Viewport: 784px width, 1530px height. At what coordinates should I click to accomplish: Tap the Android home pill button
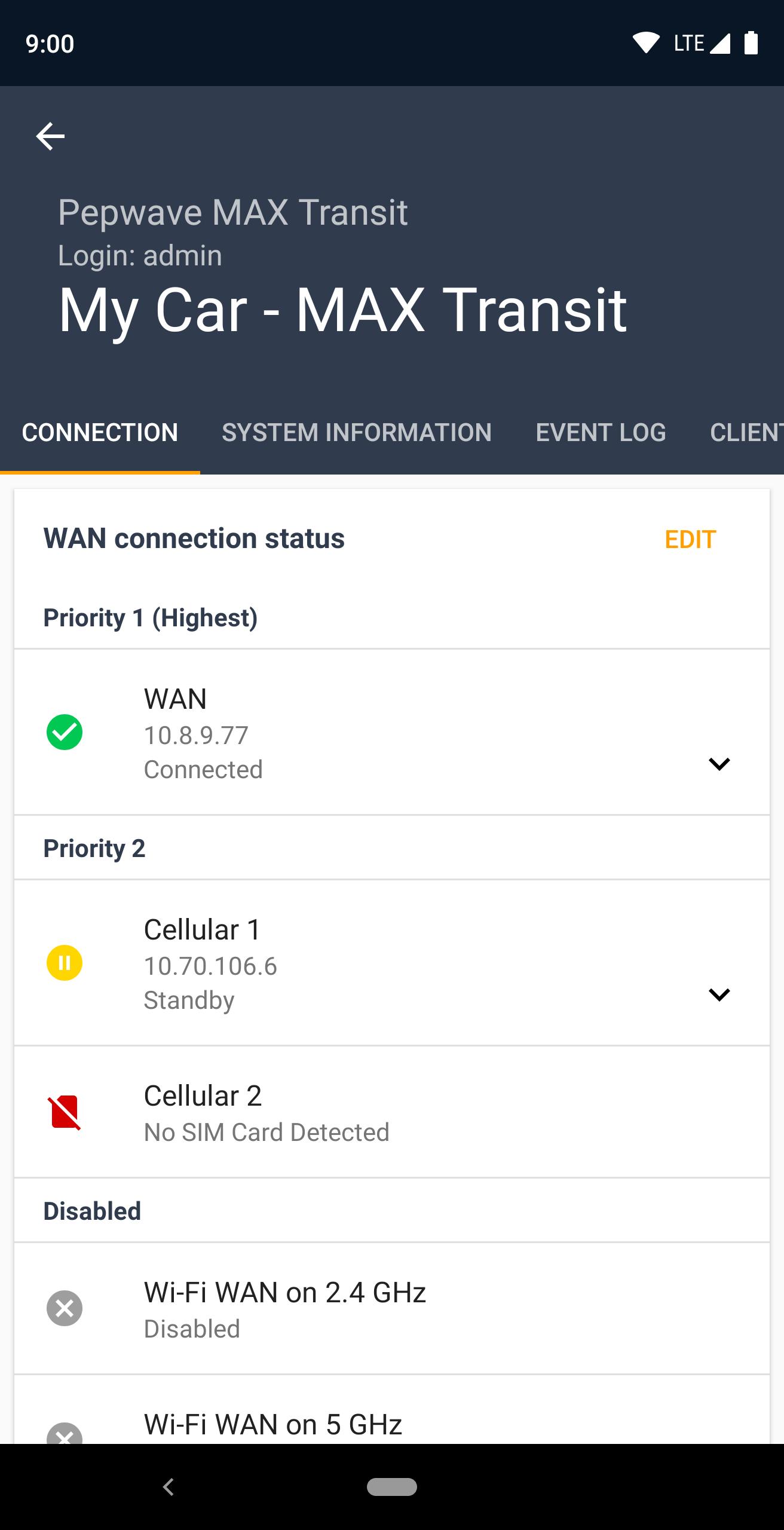[x=392, y=1486]
